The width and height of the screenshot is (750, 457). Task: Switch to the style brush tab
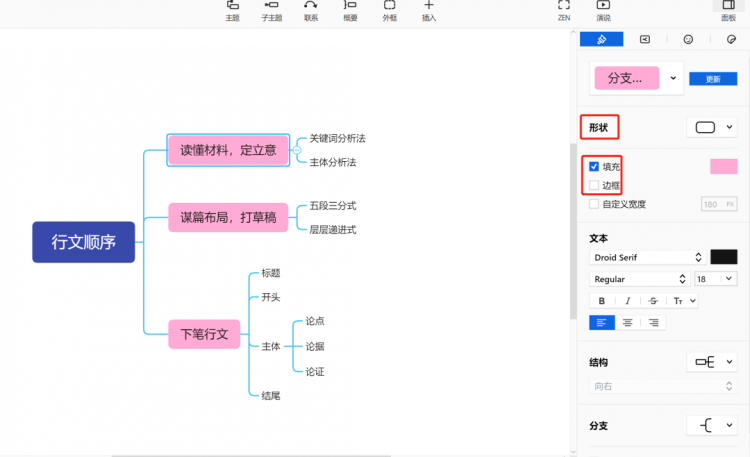click(x=601, y=39)
